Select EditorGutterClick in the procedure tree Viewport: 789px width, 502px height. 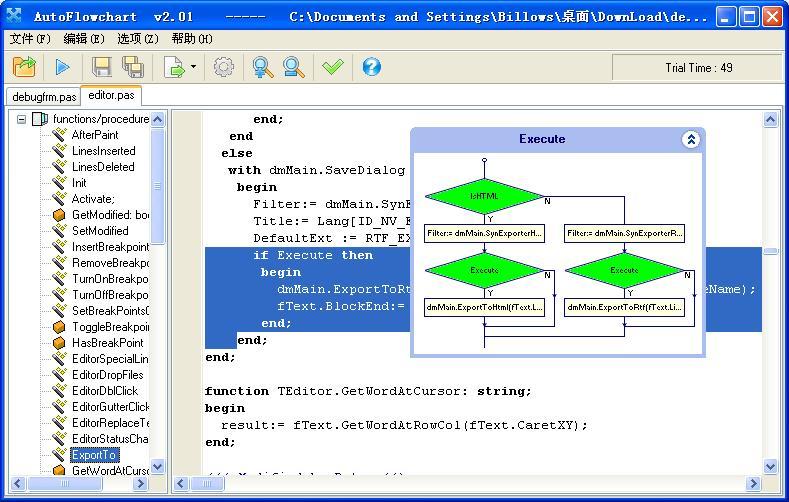[110, 407]
